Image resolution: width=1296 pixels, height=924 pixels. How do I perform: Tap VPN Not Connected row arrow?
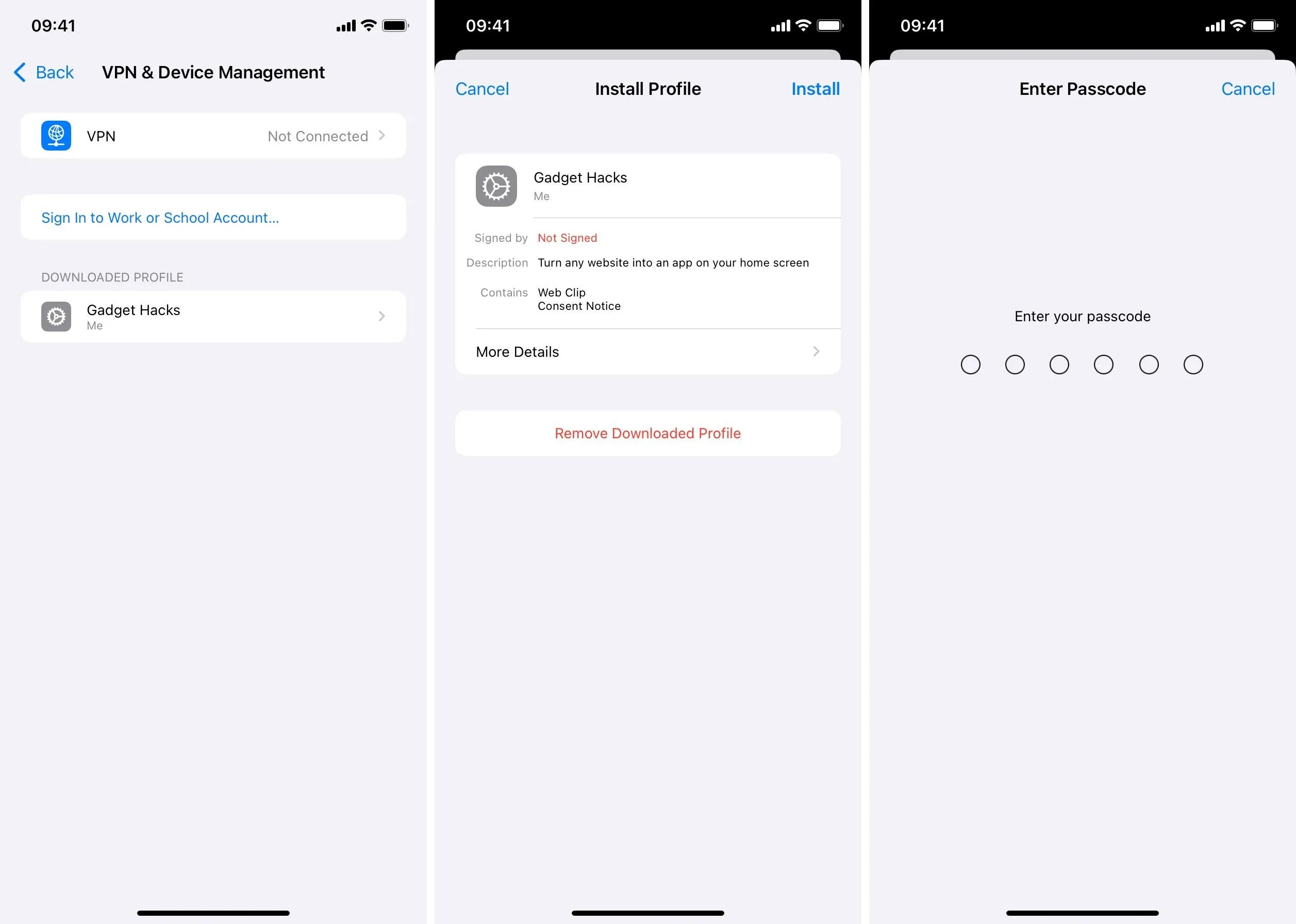(x=390, y=135)
